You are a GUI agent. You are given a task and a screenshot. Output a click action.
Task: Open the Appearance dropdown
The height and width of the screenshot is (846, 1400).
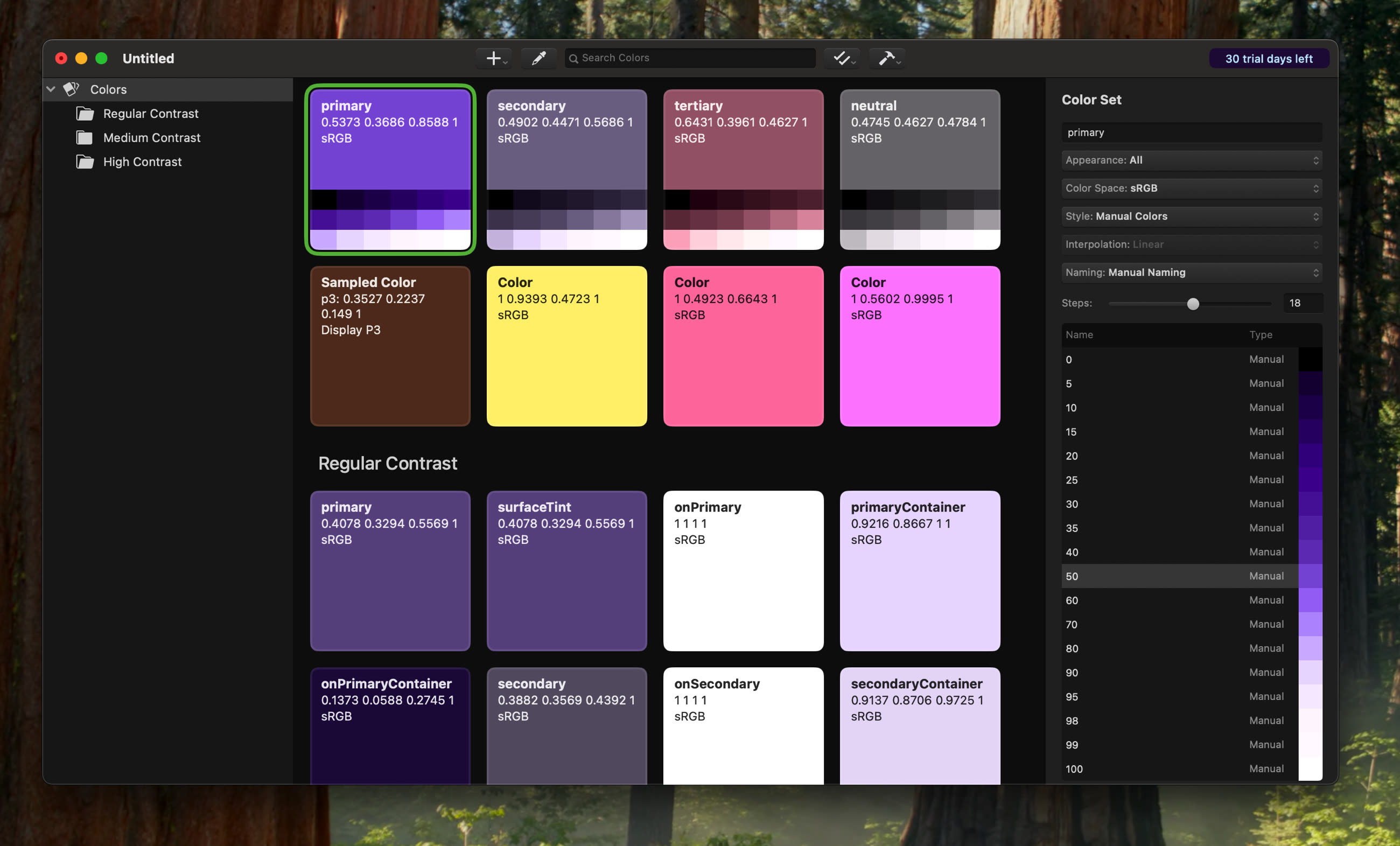[1192, 160]
